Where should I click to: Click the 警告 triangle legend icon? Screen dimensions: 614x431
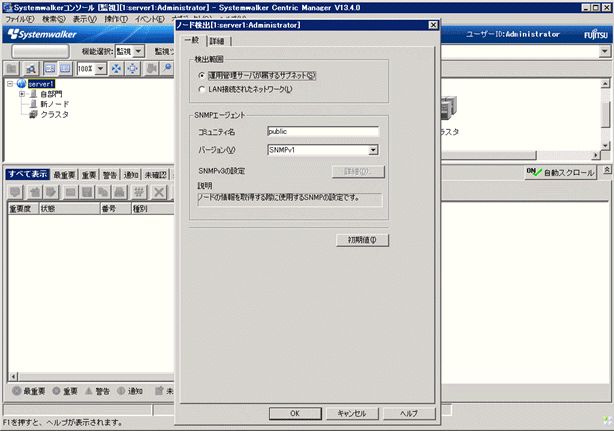[x=89, y=391]
